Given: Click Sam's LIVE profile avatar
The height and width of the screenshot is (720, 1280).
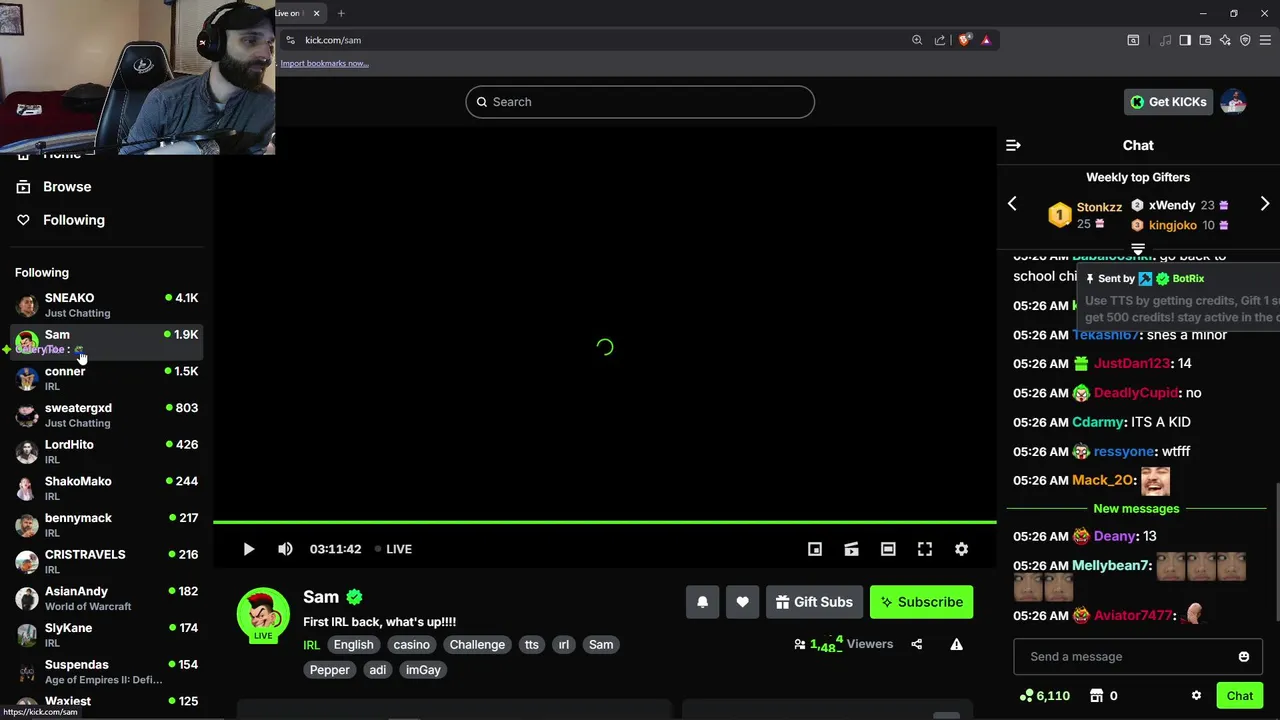Looking at the screenshot, I should [x=263, y=615].
